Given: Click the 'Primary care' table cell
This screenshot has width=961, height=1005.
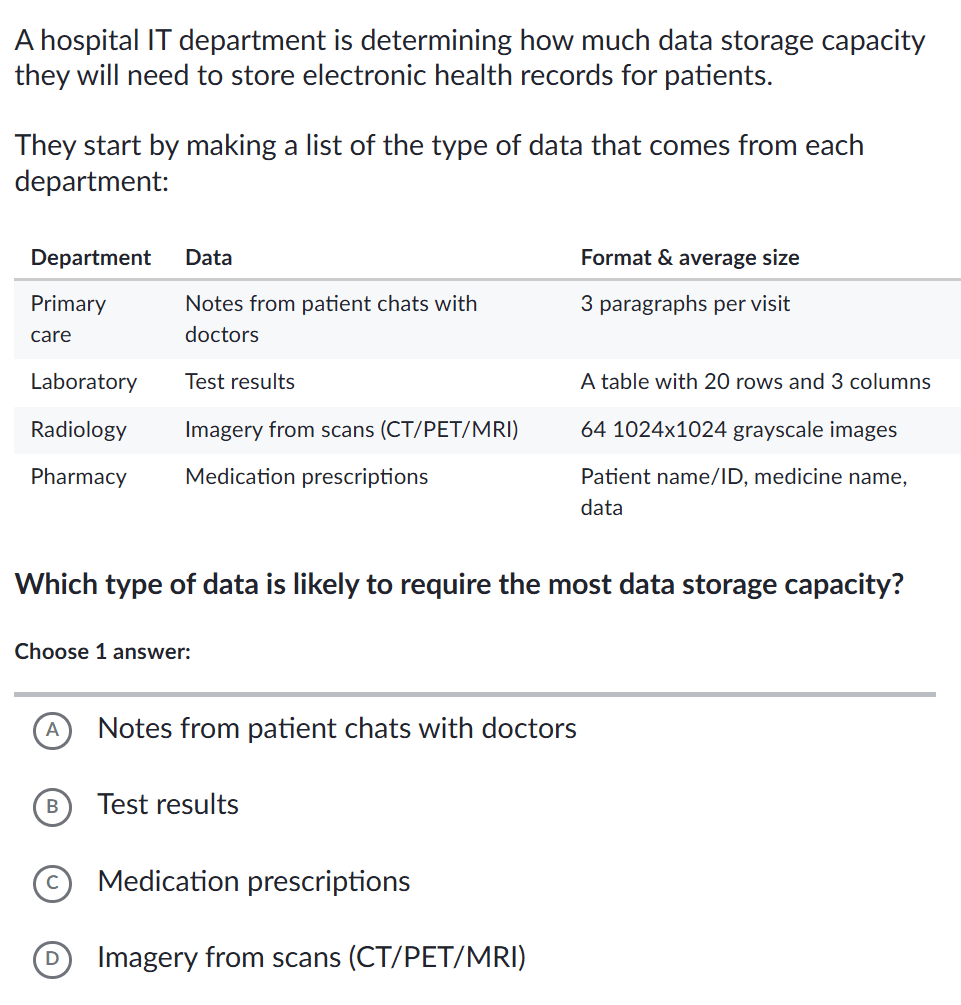Looking at the screenshot, I should pos(68,319).
